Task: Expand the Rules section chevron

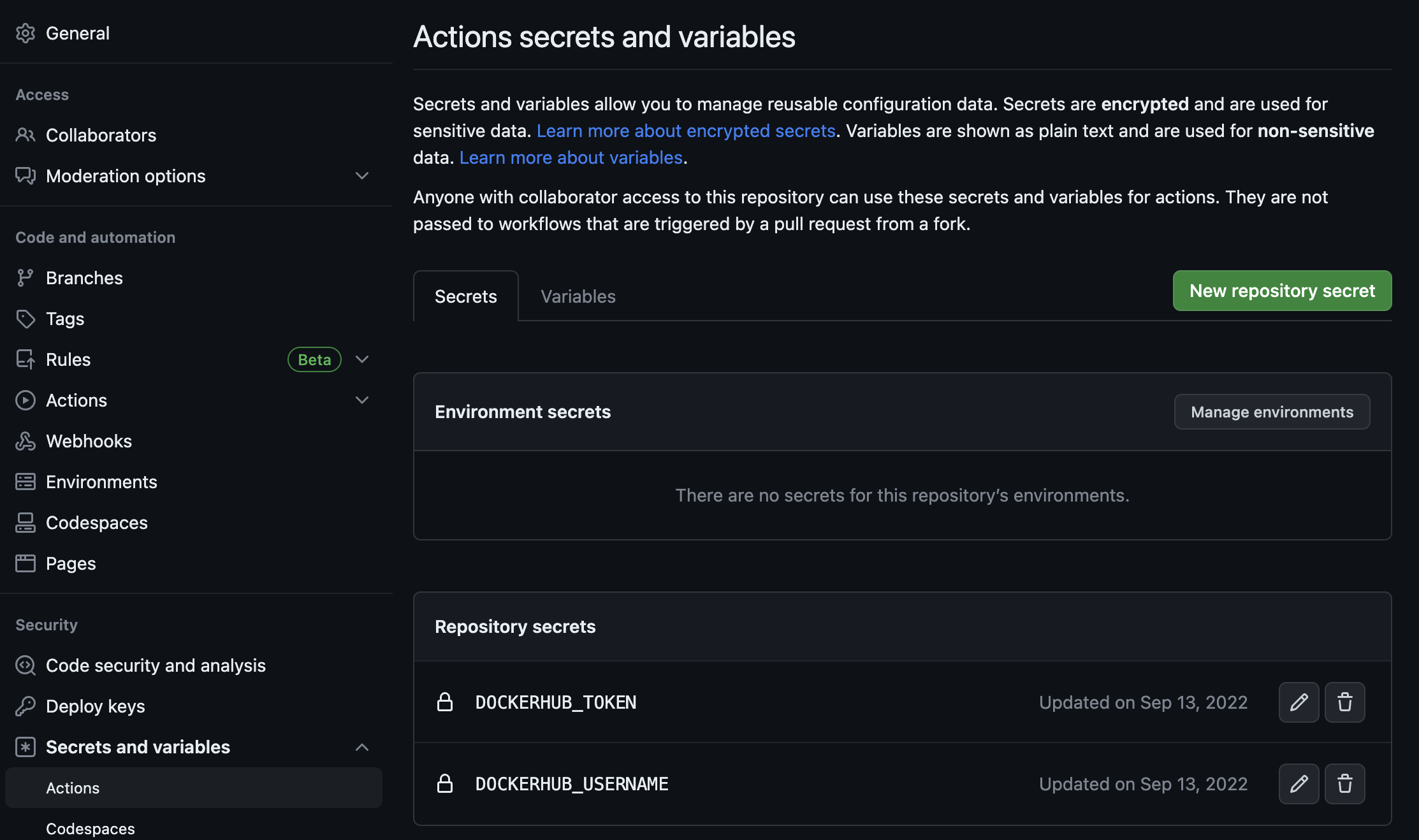Action: (x=362, y=359)
